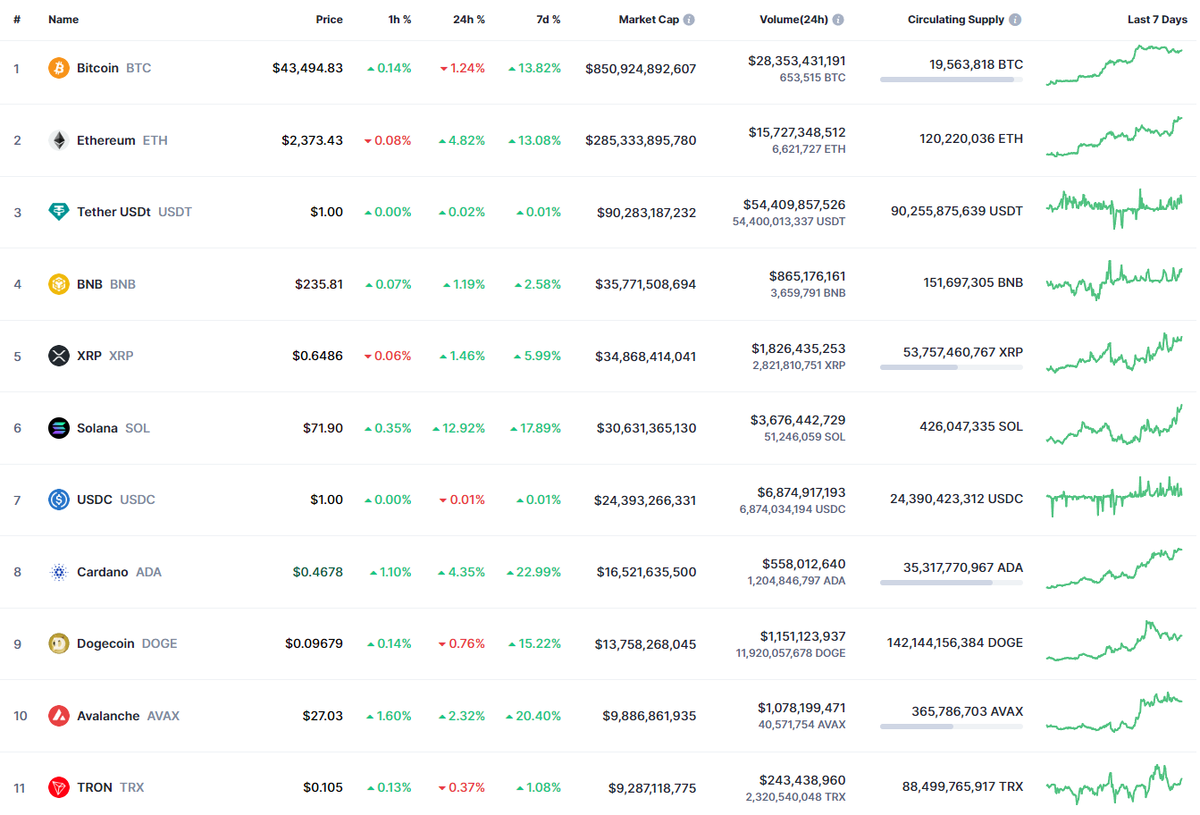The height and width of the screenshot is (815, 1200).
Task: Sort by the Price column header
Action: click(329, 20)
